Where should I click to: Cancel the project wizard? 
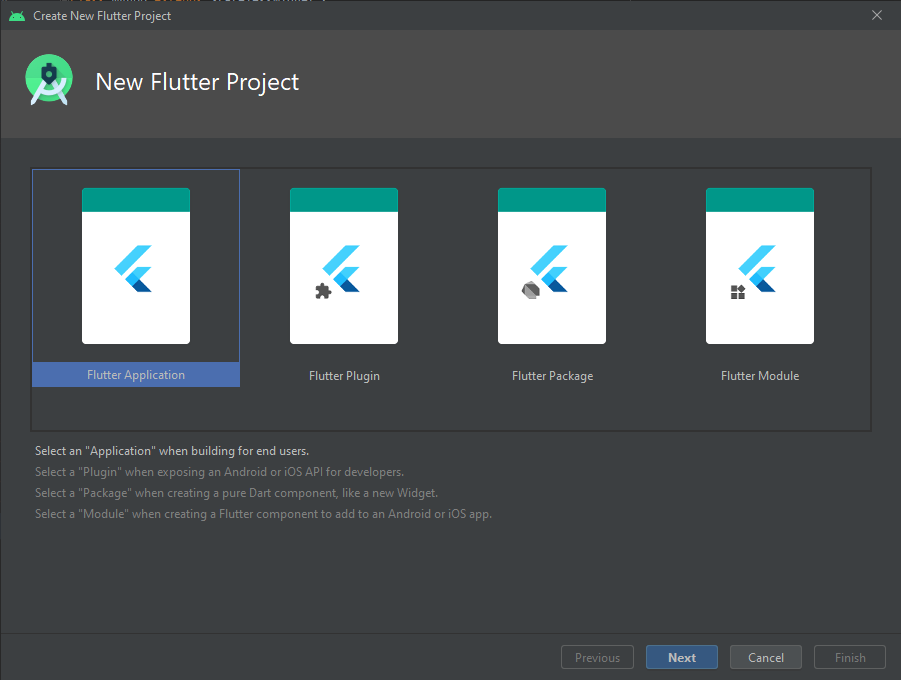pos(765,657)
